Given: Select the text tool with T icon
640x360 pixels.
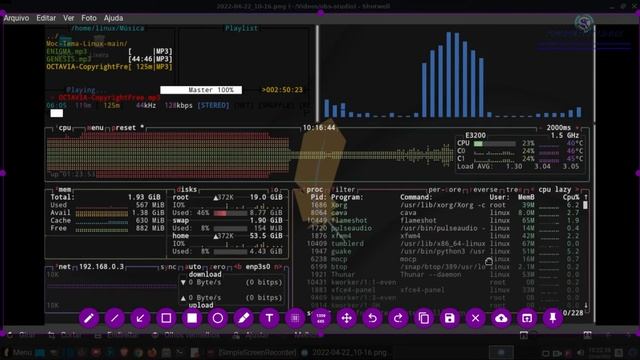Looking at the screenshot, I should pyautogui.click(x=269, y=318).
